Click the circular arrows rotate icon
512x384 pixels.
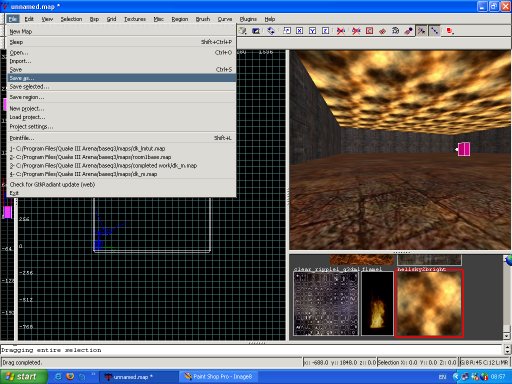pos(271,31)
